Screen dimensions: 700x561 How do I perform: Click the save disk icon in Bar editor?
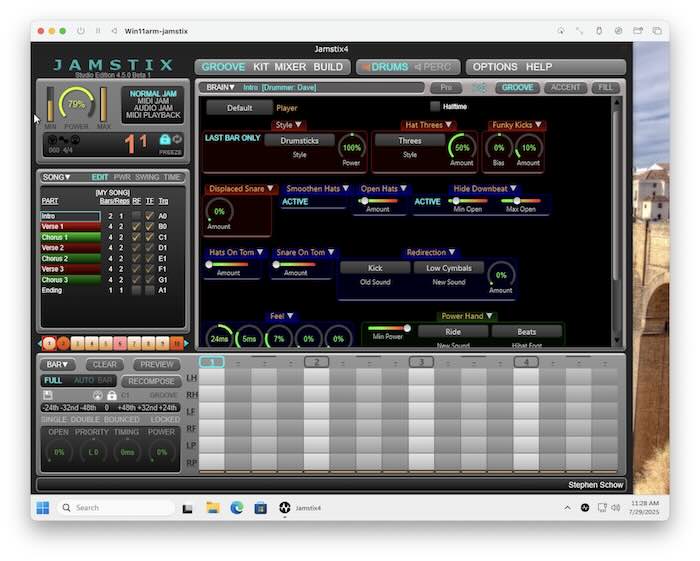click(48, 395)
